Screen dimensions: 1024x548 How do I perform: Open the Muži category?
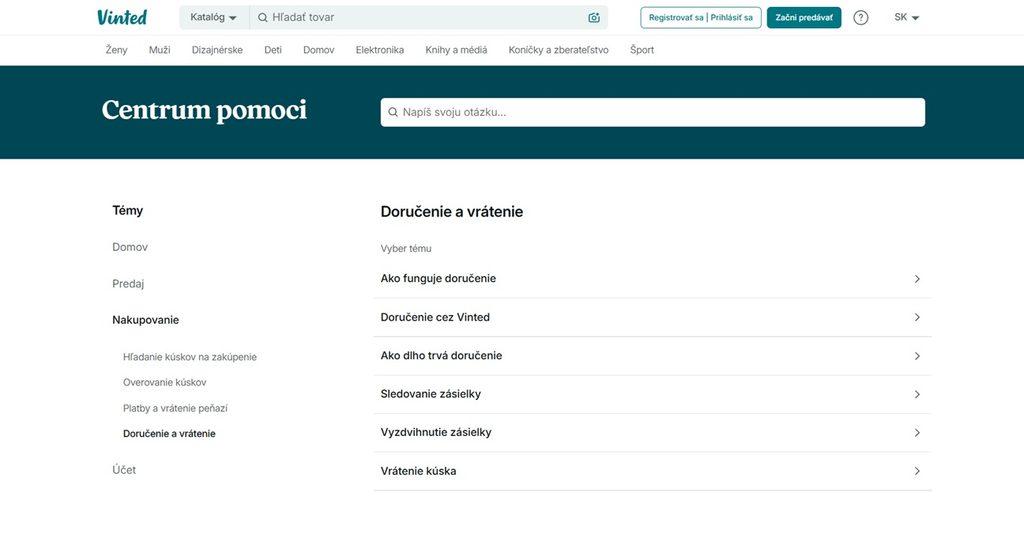[x=159, y=50]
